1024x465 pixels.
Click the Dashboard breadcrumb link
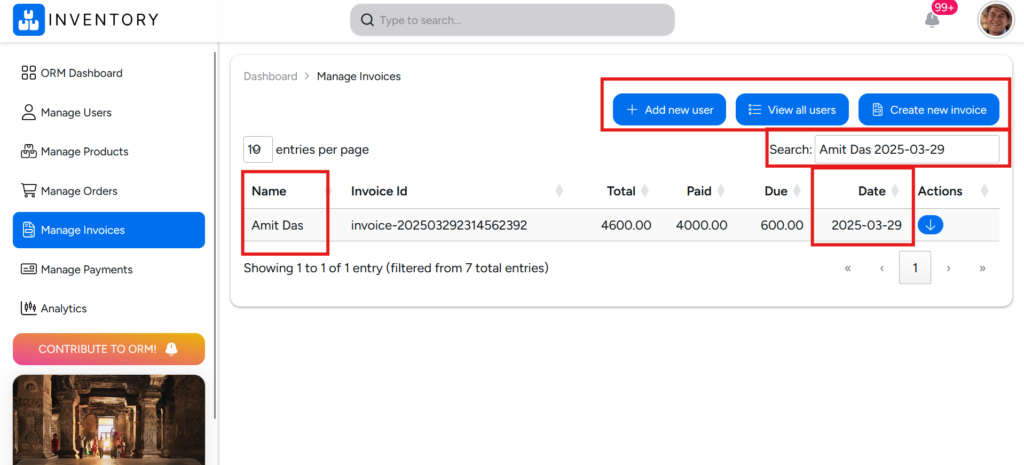(x=270, y=76)
